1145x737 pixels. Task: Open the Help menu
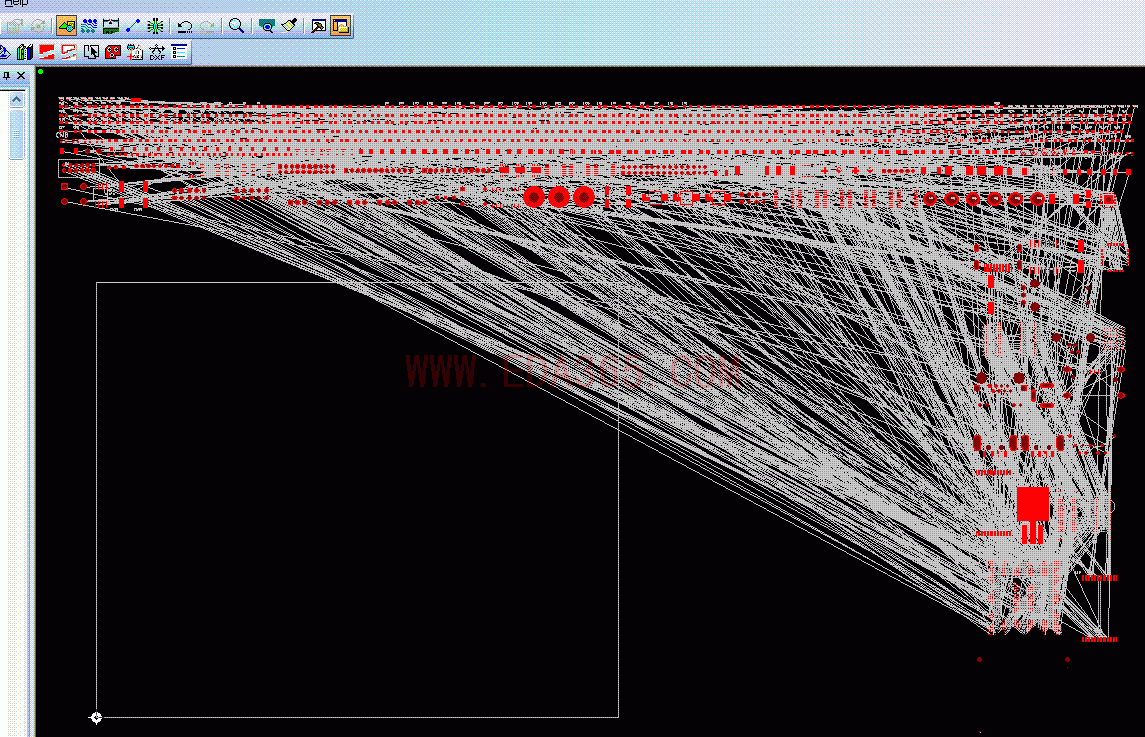click(15, 3)
